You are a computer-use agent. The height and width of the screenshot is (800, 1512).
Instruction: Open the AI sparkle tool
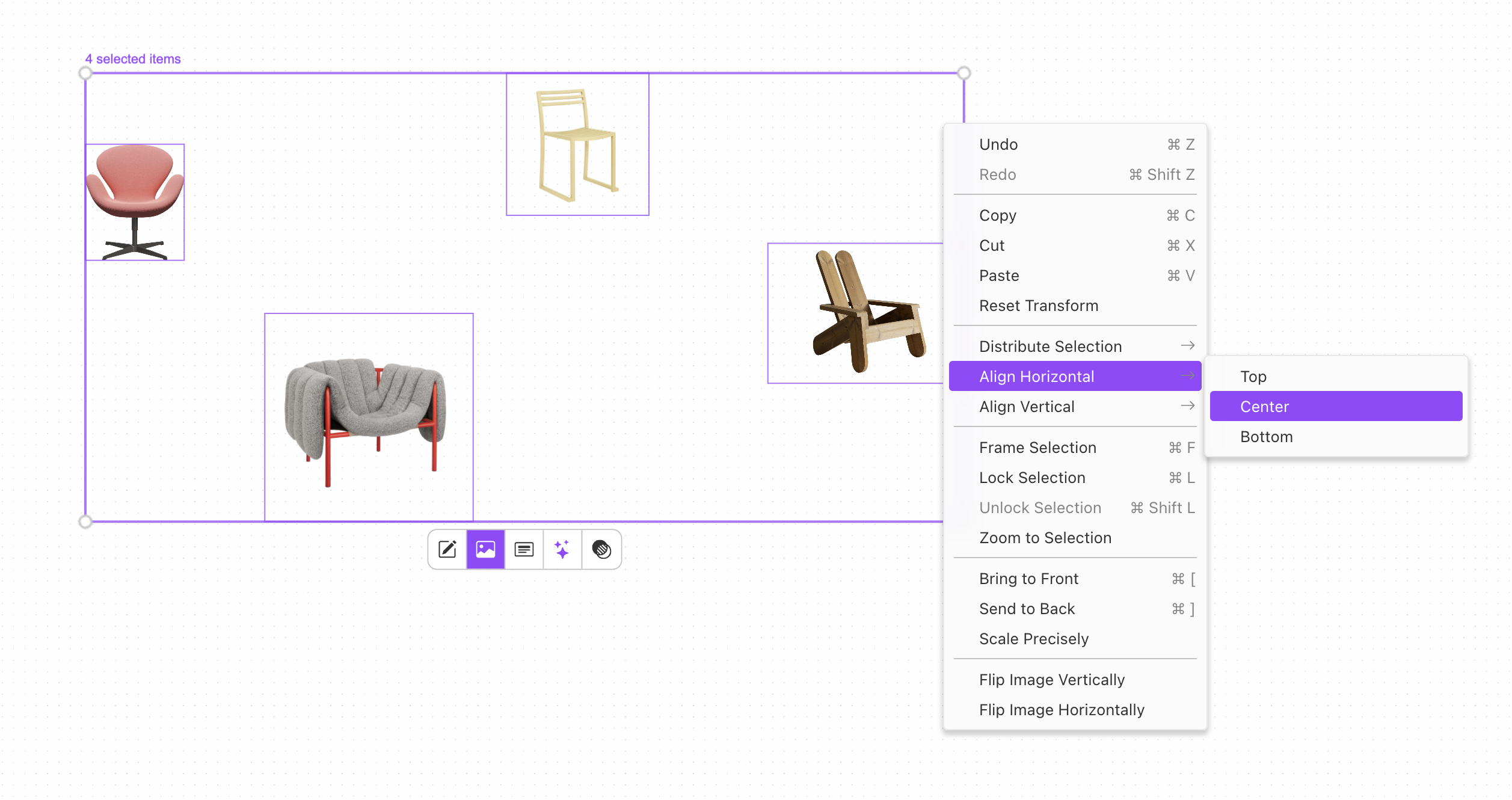click(562, 549)
